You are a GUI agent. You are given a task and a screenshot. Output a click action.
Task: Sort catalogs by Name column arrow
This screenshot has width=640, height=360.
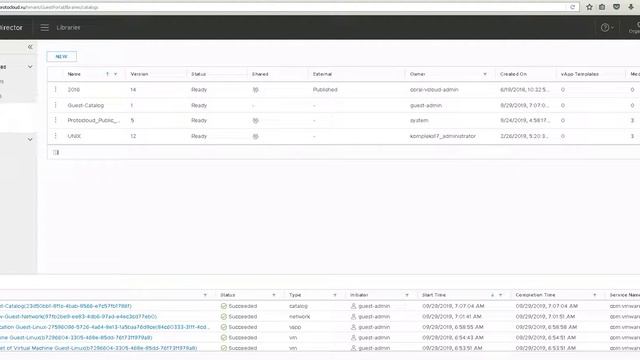coord(107,74)
